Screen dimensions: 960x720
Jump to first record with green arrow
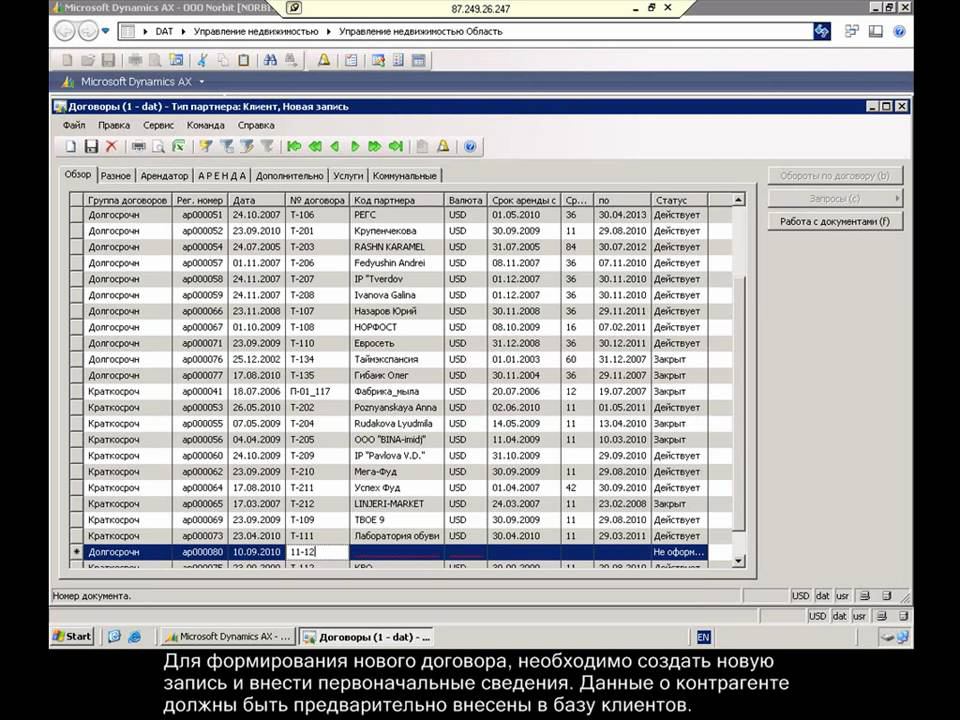[294, 146]
